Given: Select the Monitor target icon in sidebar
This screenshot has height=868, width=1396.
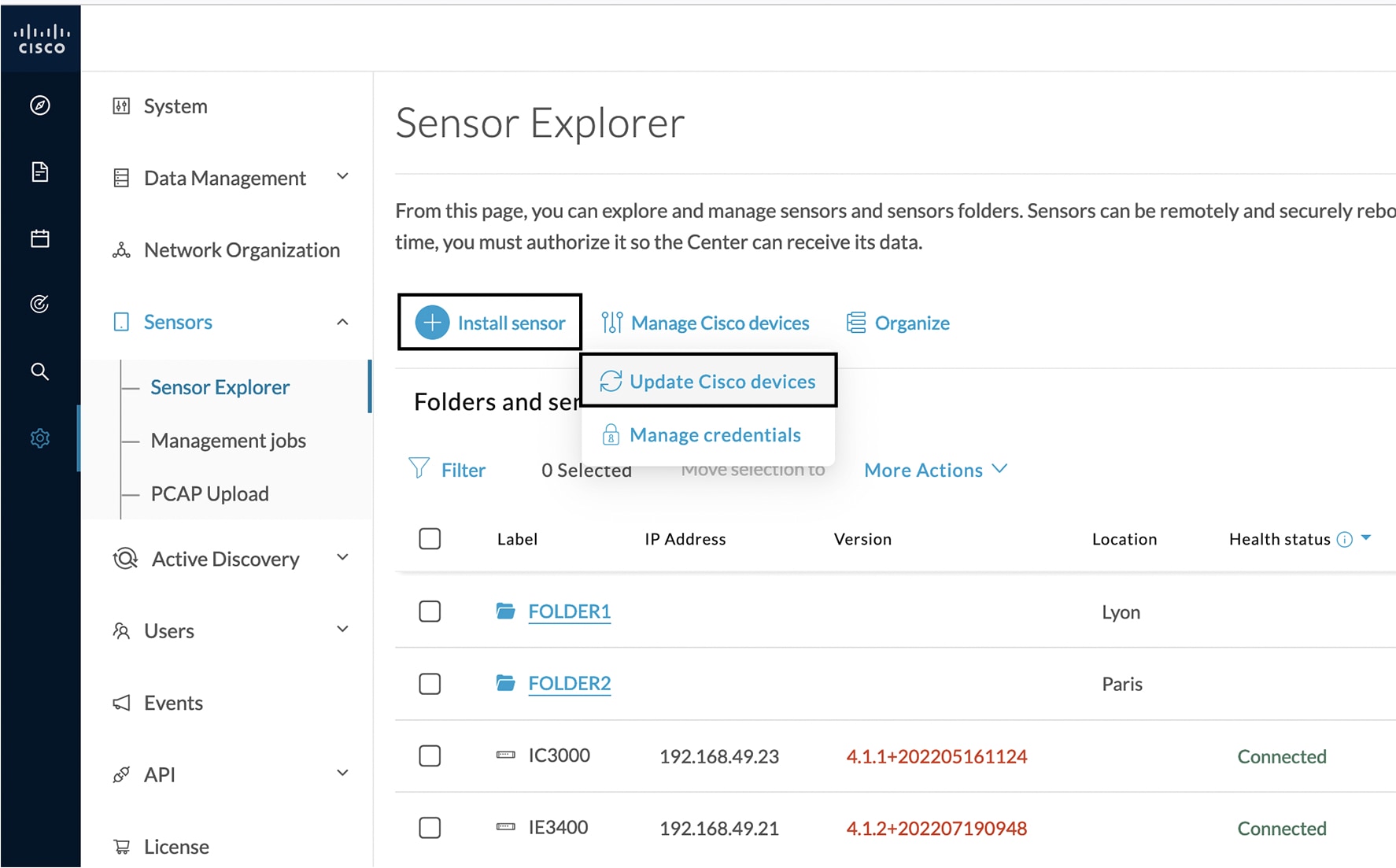Looking at the screenshot, I should (x=40, y=305).
